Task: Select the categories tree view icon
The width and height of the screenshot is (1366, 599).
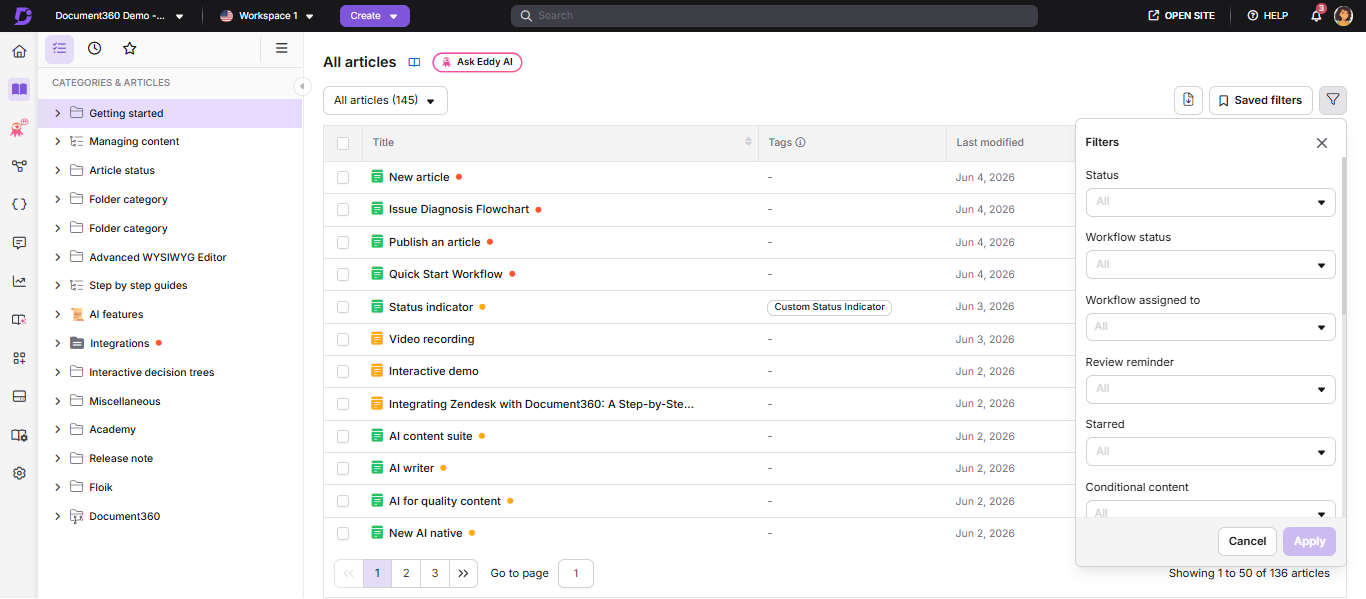Action: coord(59,48)
